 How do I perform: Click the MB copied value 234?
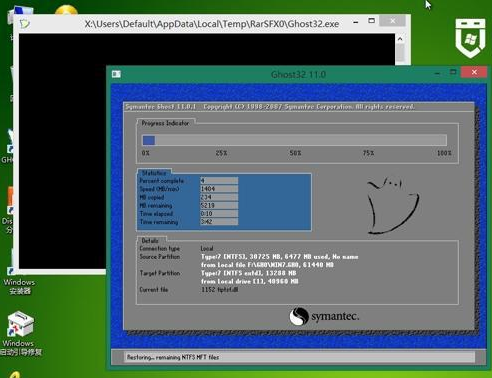[x=219, y=197]
